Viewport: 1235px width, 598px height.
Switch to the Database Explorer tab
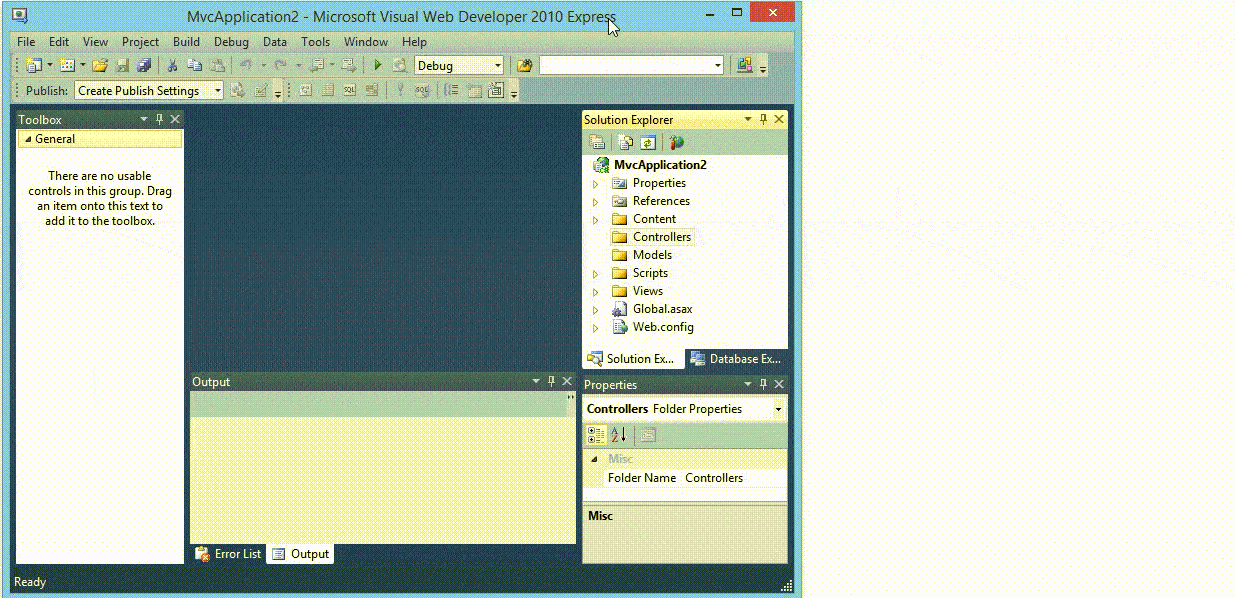click(x=736, y=359)
